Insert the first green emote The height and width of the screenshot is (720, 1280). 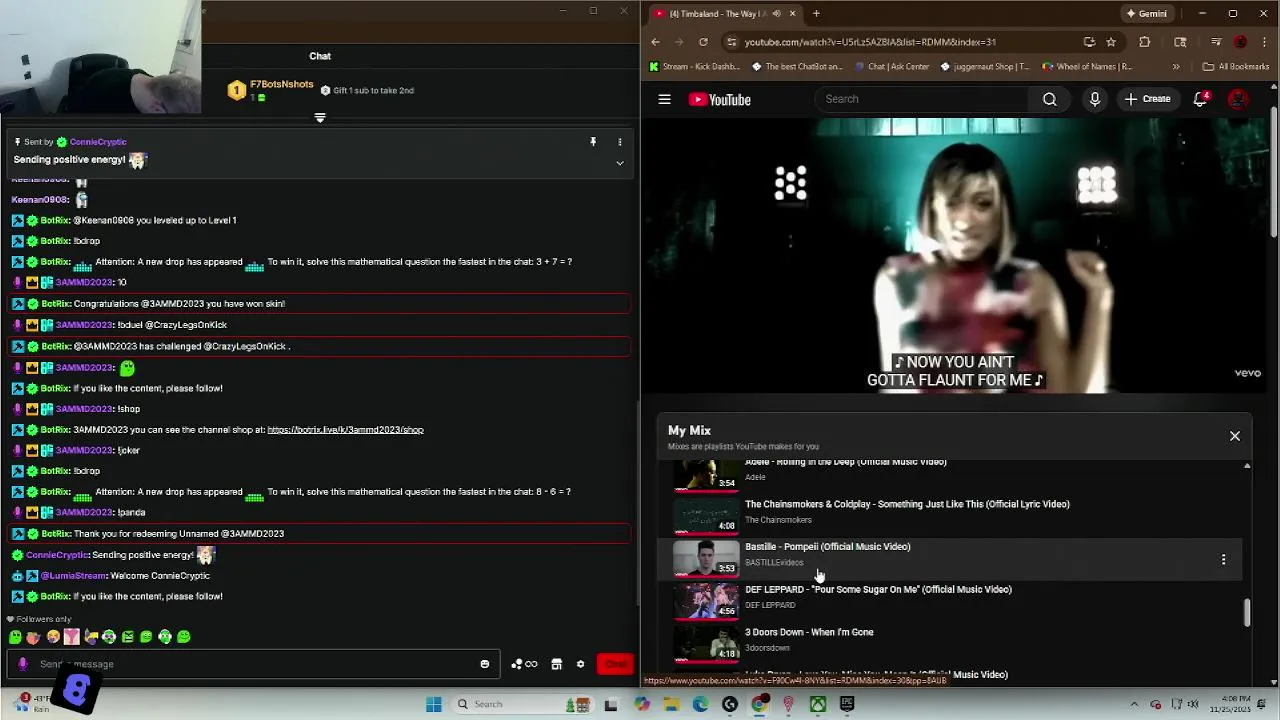15,637
